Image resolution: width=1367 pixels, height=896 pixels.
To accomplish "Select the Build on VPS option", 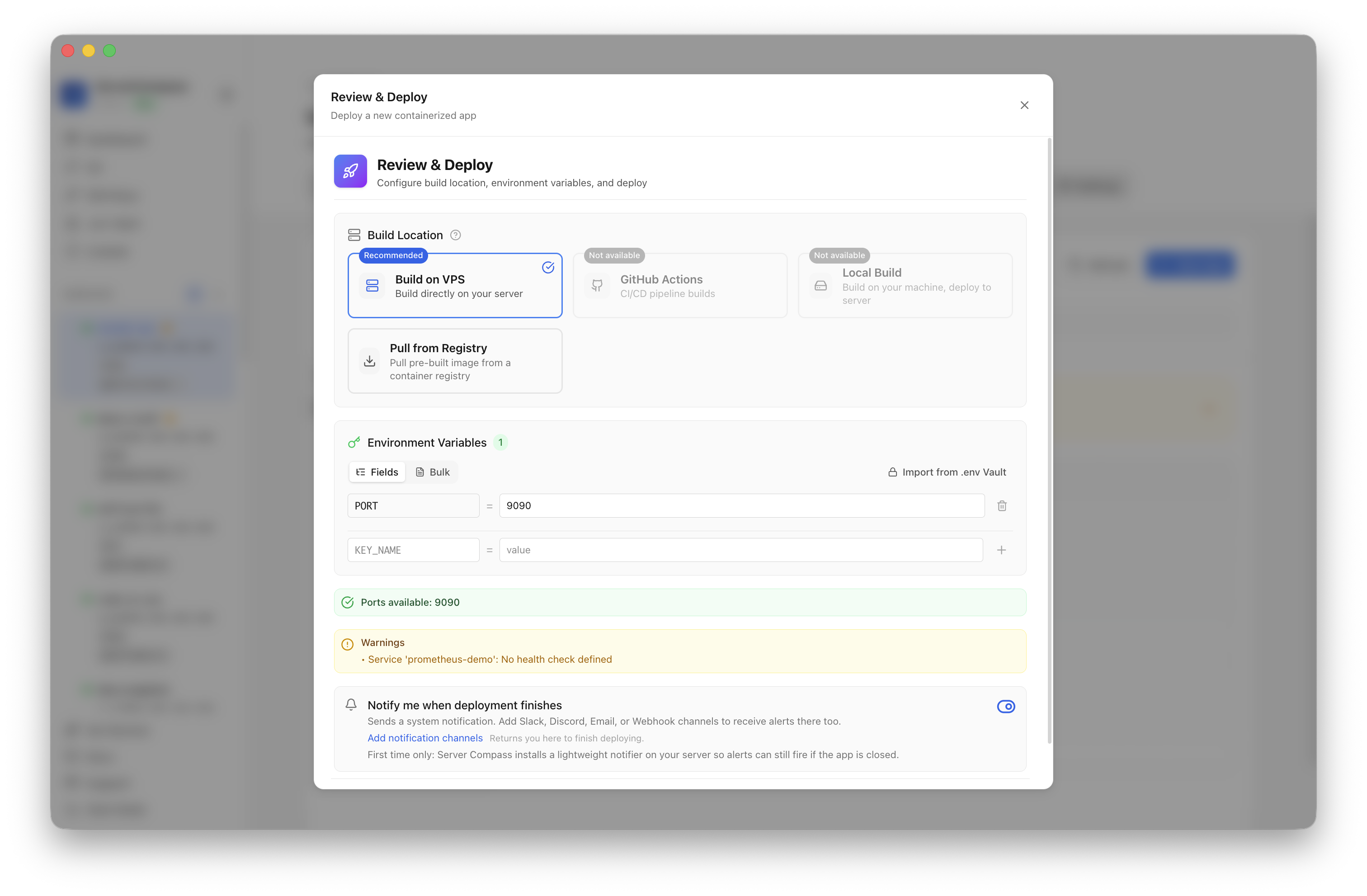I will [x=455, y=285].
